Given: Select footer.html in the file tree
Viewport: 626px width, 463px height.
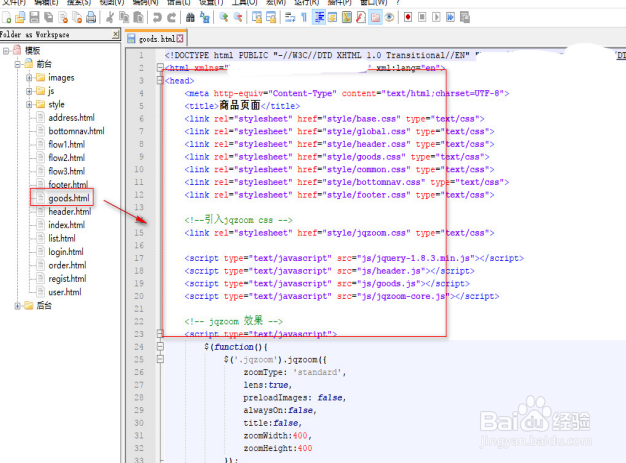Looking at the screenshot, I should coord(68,184).
